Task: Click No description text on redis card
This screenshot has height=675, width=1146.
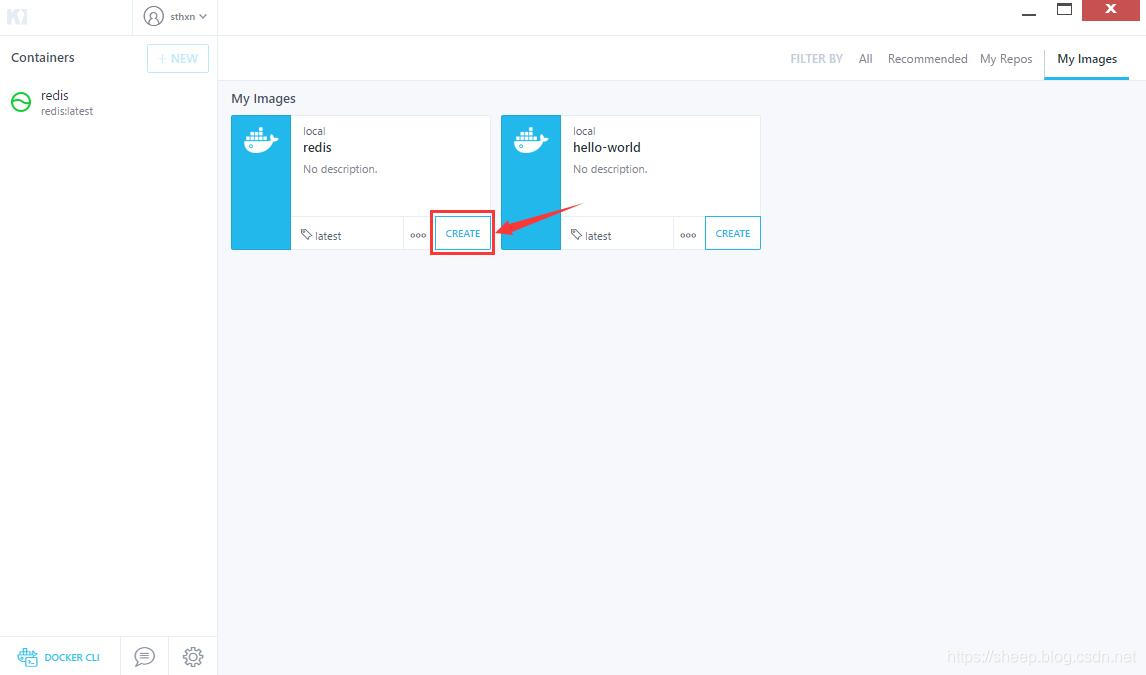Action: point(340,169)
